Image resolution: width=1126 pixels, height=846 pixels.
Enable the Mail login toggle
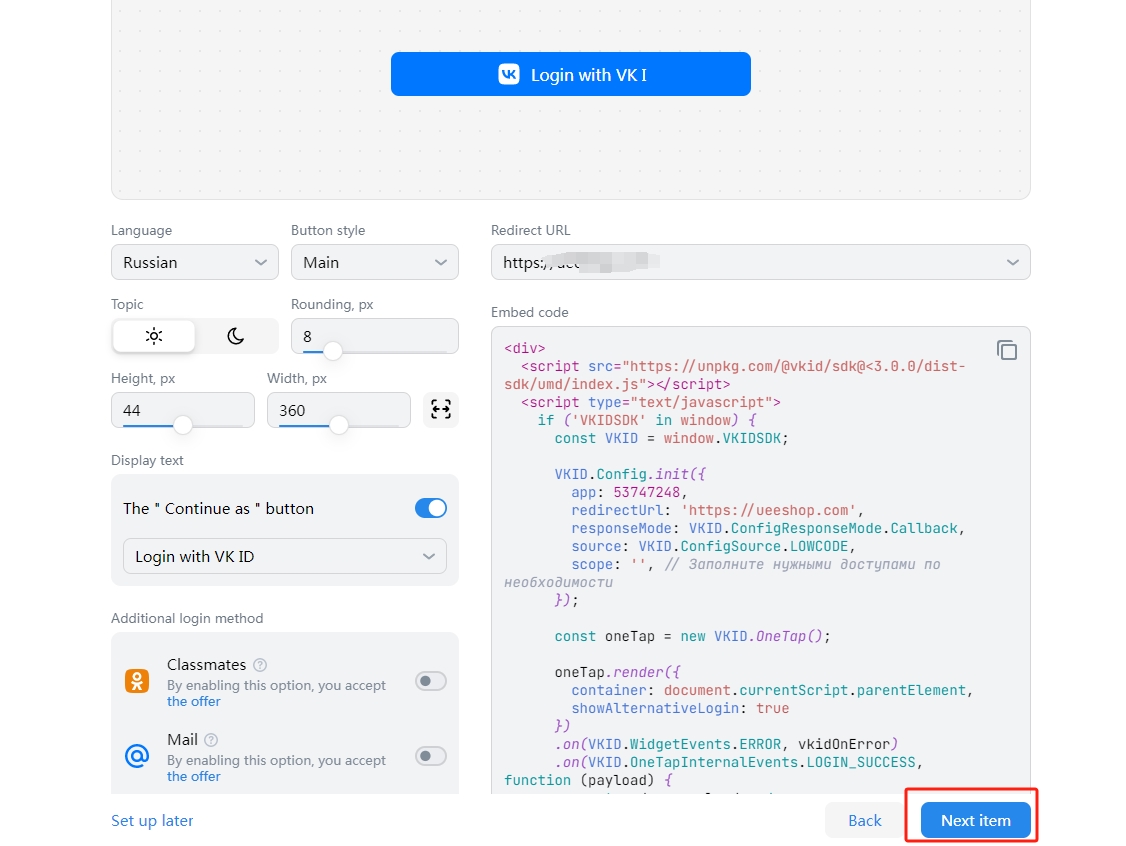(x=430, y=756)
